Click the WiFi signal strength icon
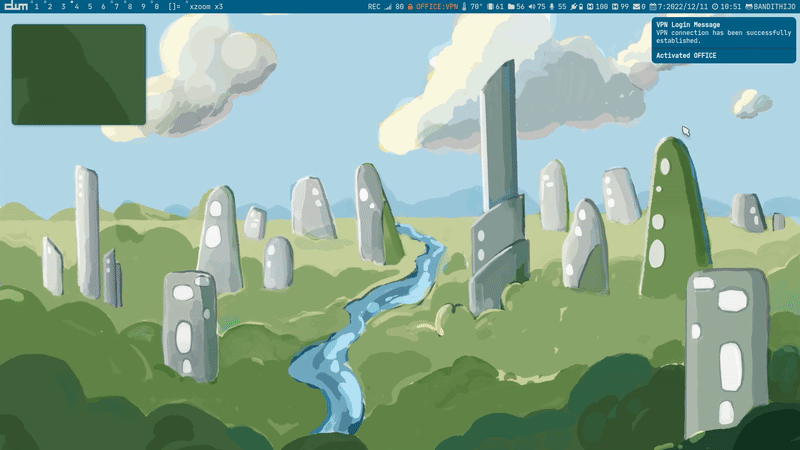The image size is (800, 450). point(388,7)
